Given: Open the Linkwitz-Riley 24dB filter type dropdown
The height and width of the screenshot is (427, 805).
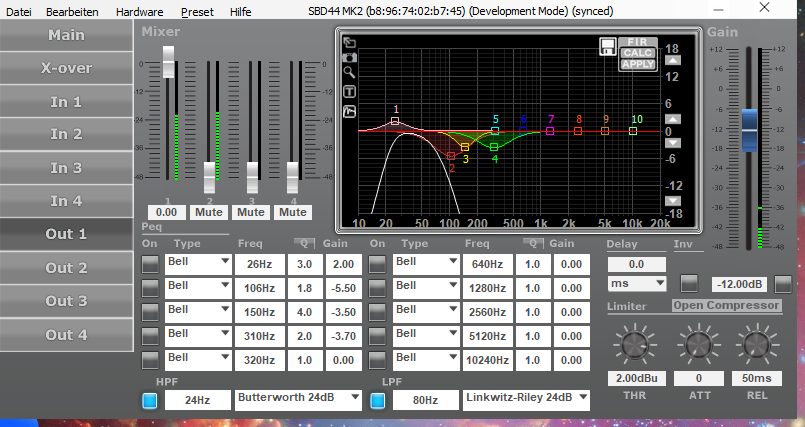Looking at the screenshot, I should click(525, 399).
